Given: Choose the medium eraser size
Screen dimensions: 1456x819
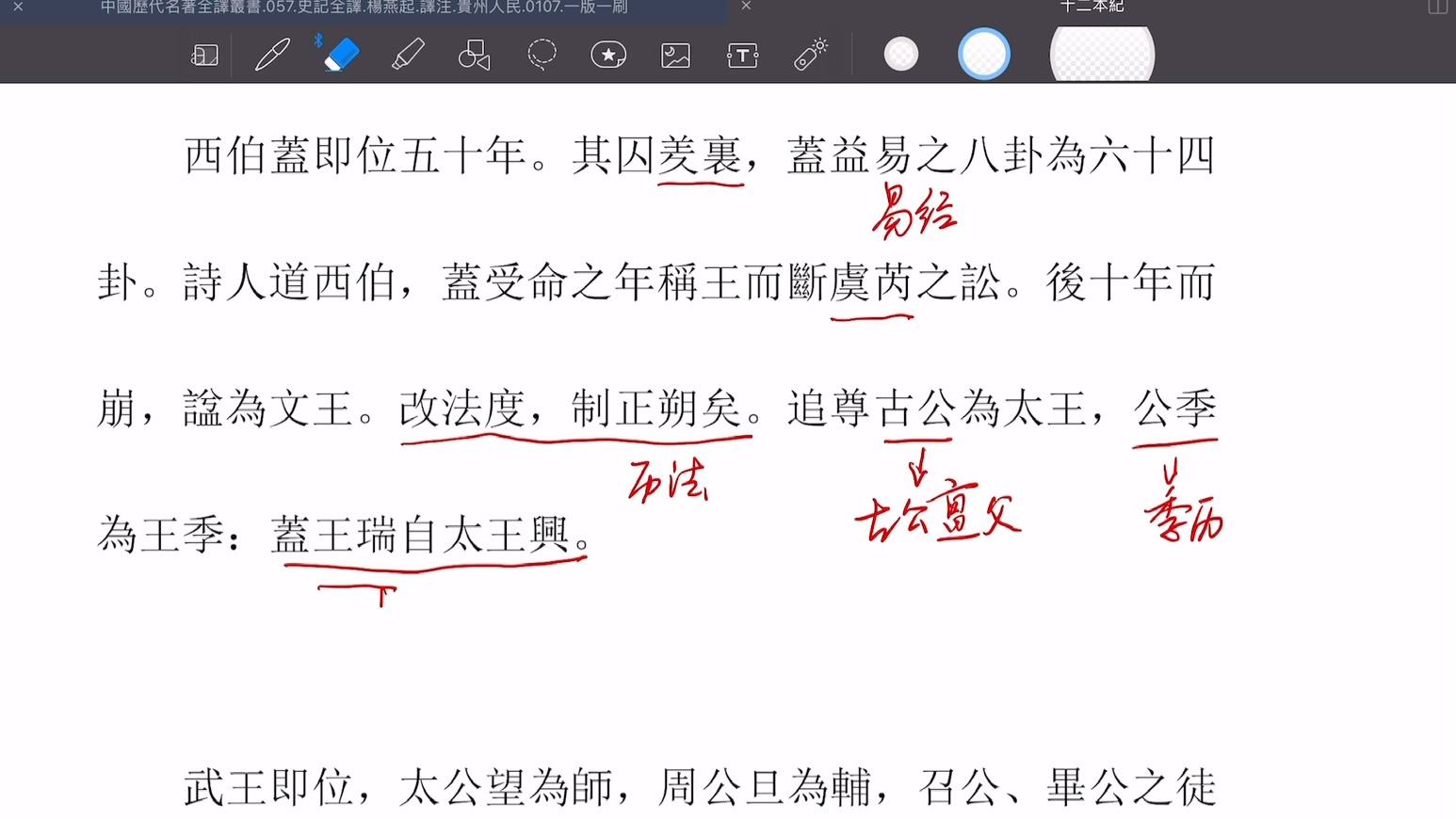Looking at the screenshot, I should tap(984, 54).
